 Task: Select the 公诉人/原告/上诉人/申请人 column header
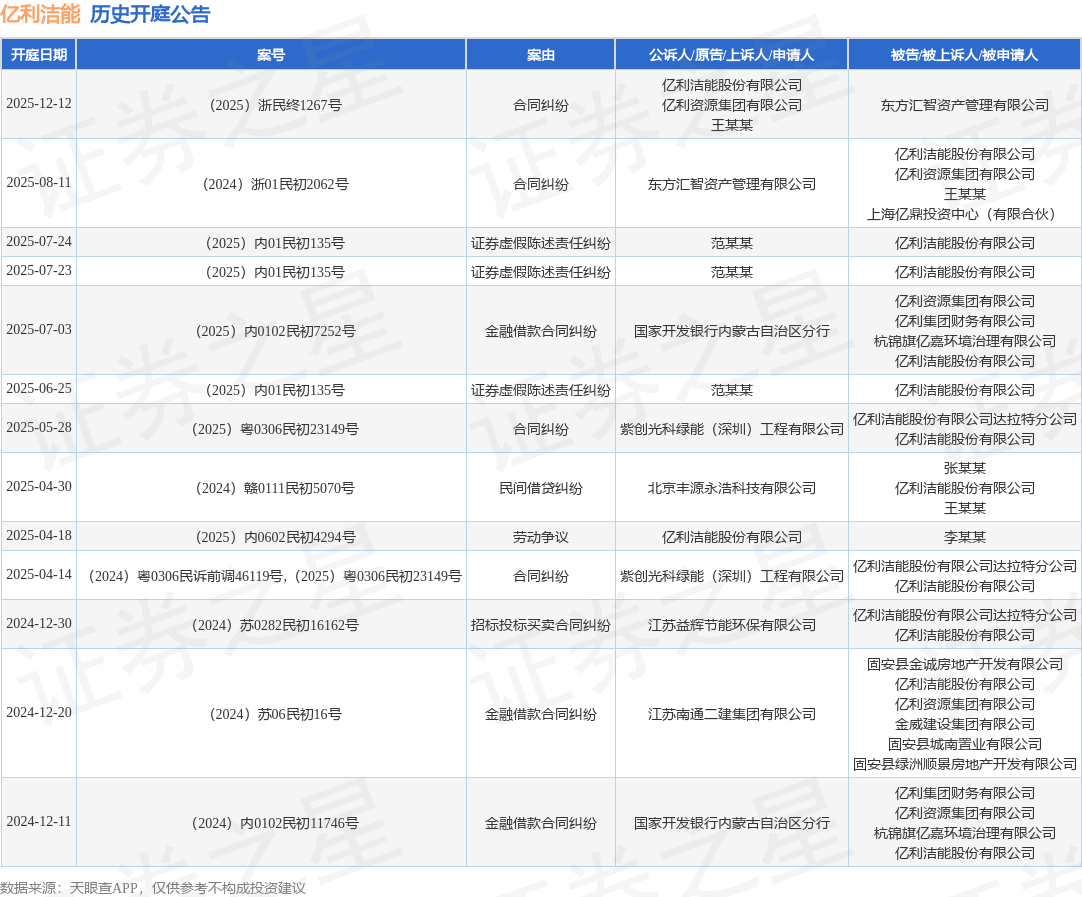pos(731,55)
